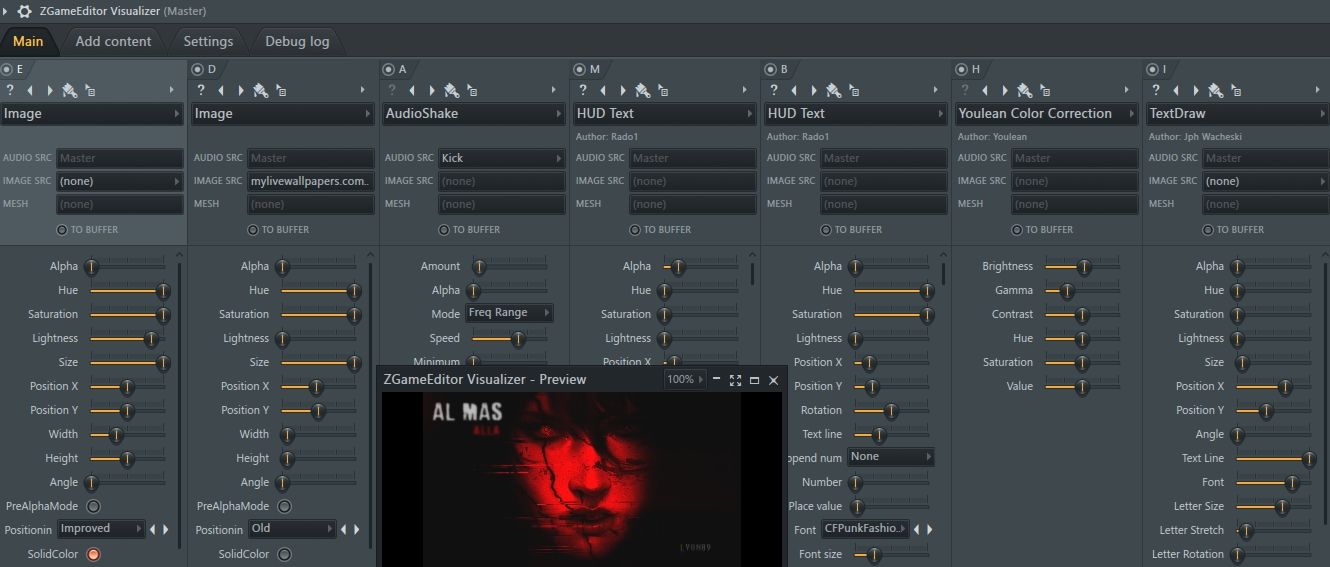The height and width of the screenshot is (567, 1330).
Task: Open the Settings tab
Action: click(x=208, y=41)
